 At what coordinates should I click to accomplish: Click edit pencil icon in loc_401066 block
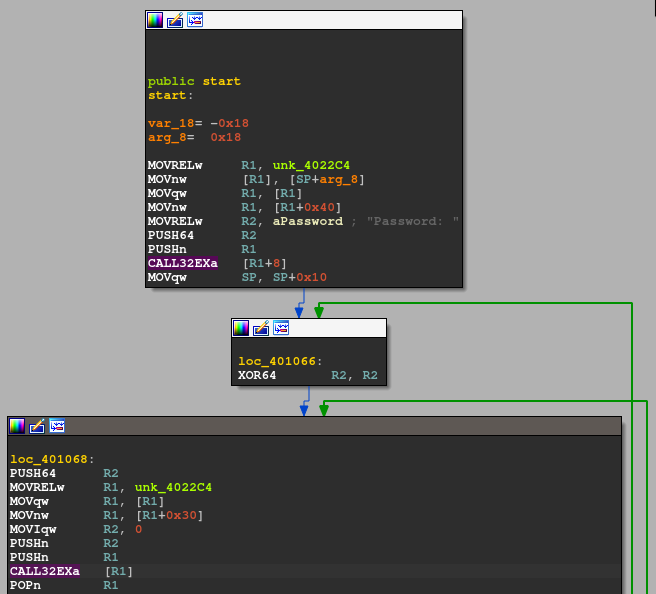pyautogui.click(x=261, y=328)
